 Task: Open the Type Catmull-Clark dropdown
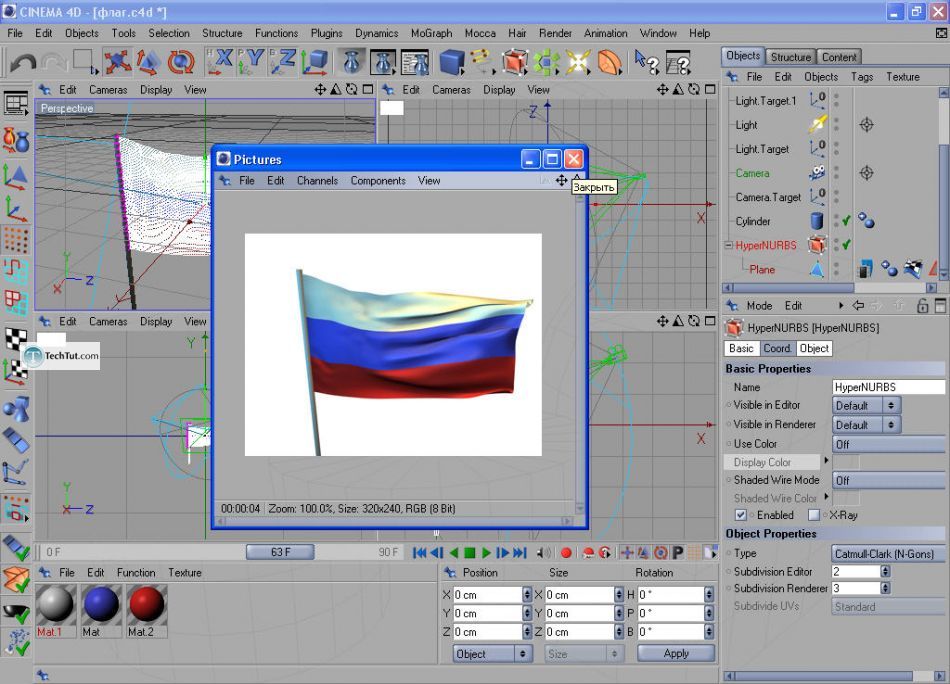(888, 554)
